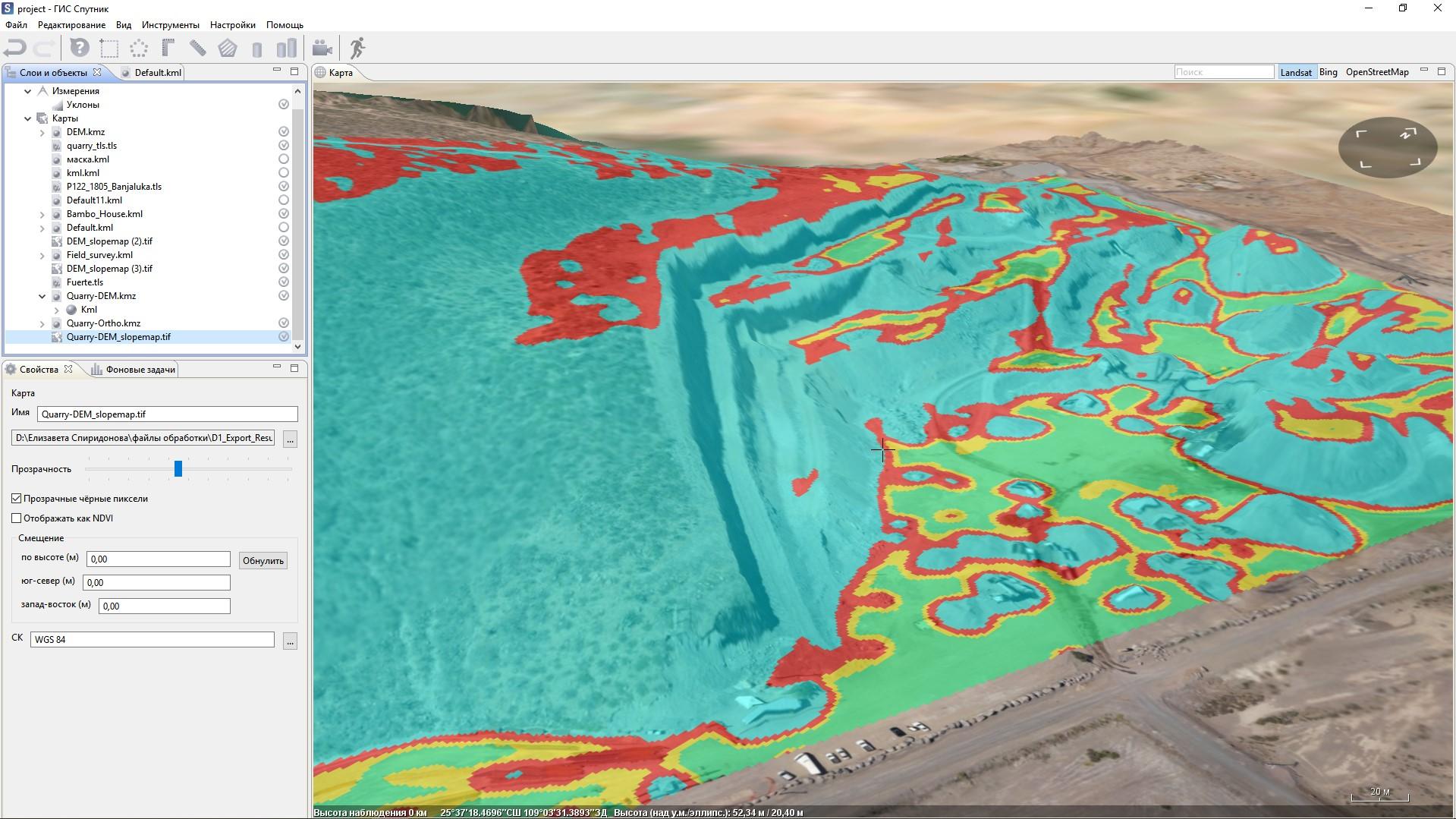Select the hatched polygon area tool
Image resolution: width=1456 pixels, height=819 pixels.
[x=227, y=49]
